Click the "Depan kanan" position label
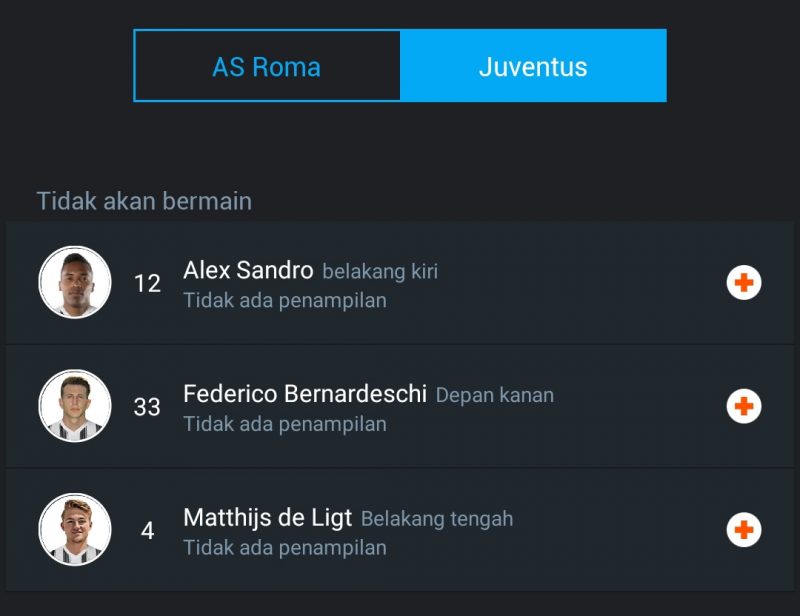800x616 pixels. (494, 395)
